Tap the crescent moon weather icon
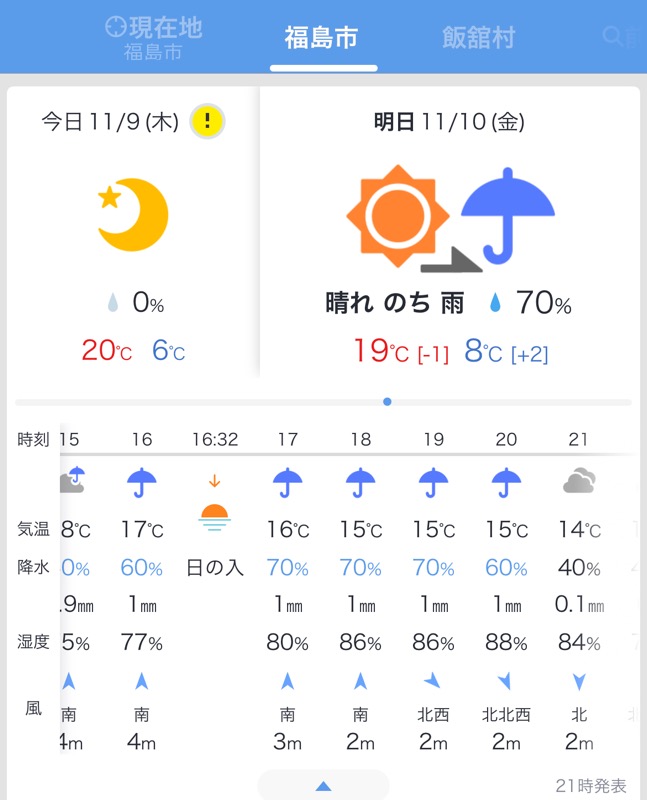Viewport: 647px width, 800px height. click(x=133, y=214)
